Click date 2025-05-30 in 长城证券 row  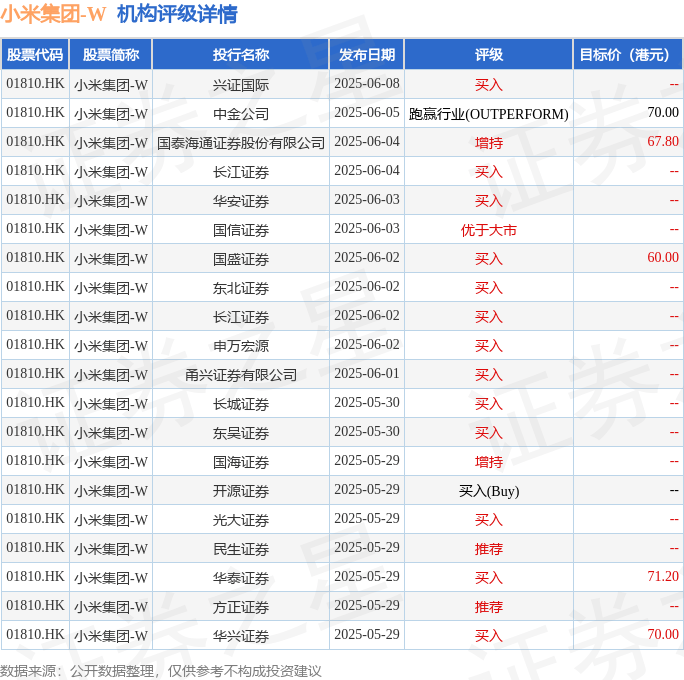click(x=367, y=402)
